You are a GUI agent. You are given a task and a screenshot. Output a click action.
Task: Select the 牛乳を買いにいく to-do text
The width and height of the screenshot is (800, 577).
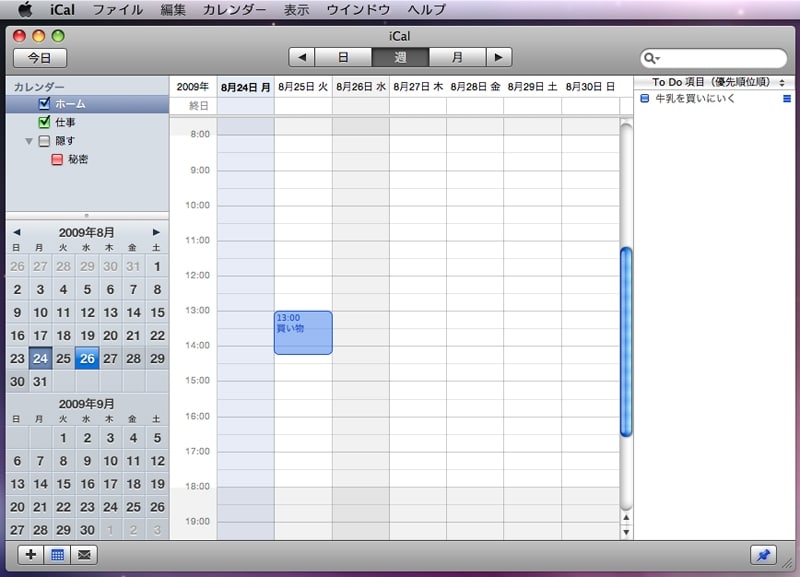(x=694, y=98)
